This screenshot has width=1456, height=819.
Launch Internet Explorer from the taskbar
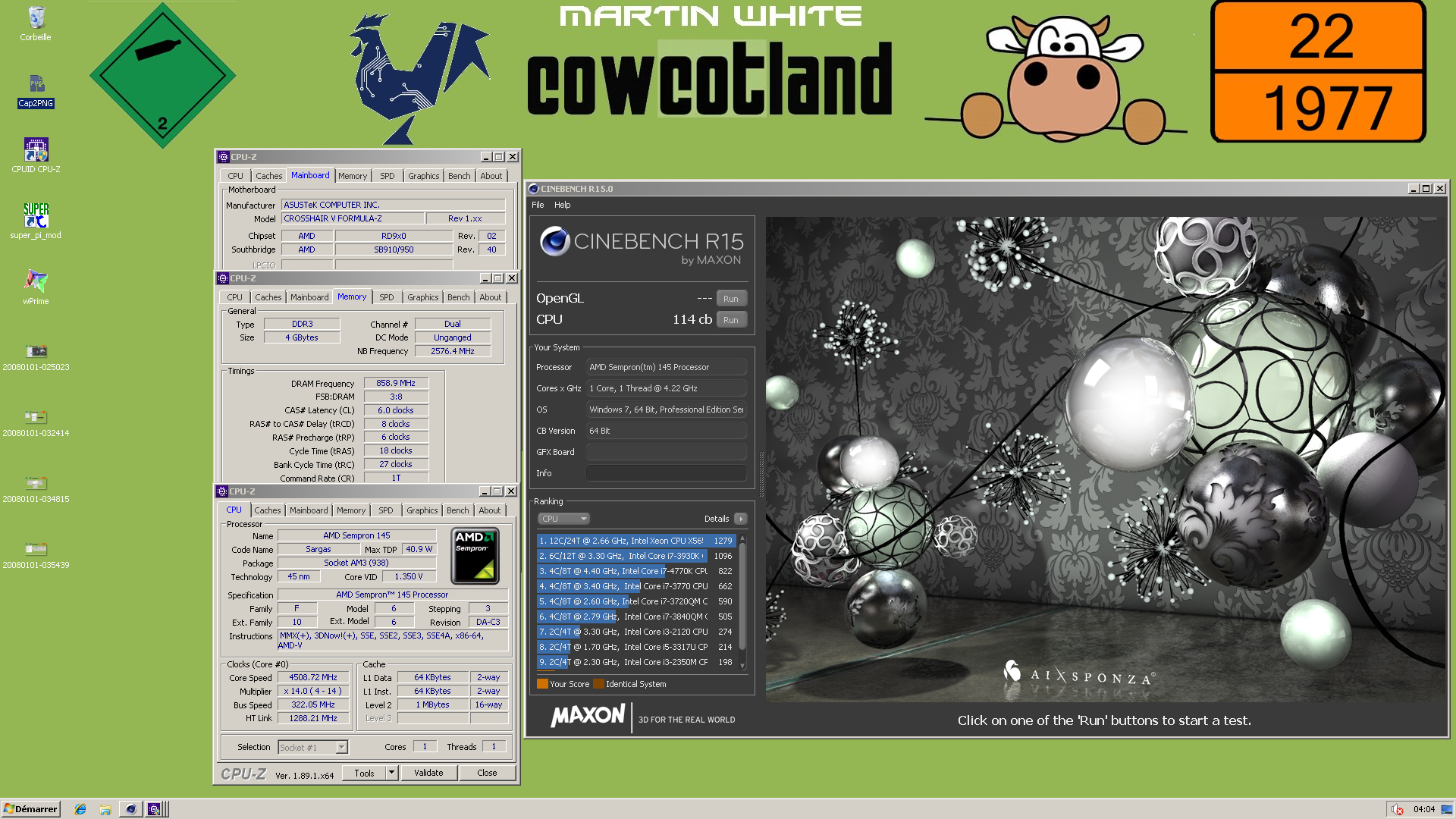pyautogui.click(x=80, y=809)
